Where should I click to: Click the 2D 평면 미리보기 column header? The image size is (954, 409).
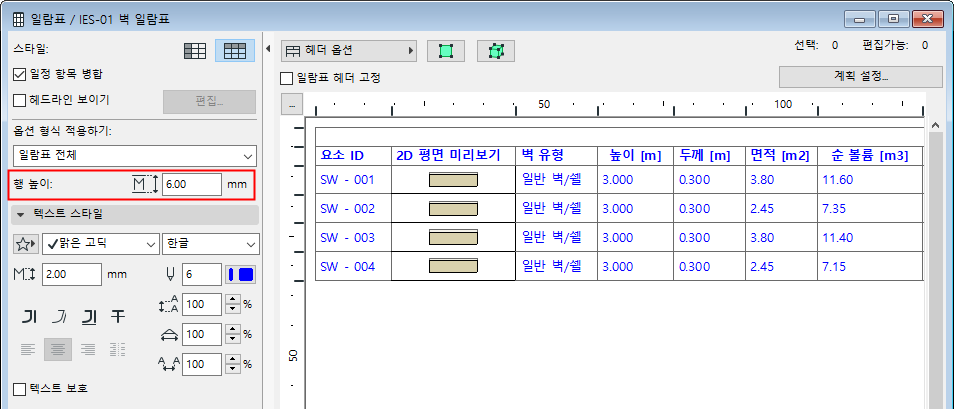tap(453, 155)
